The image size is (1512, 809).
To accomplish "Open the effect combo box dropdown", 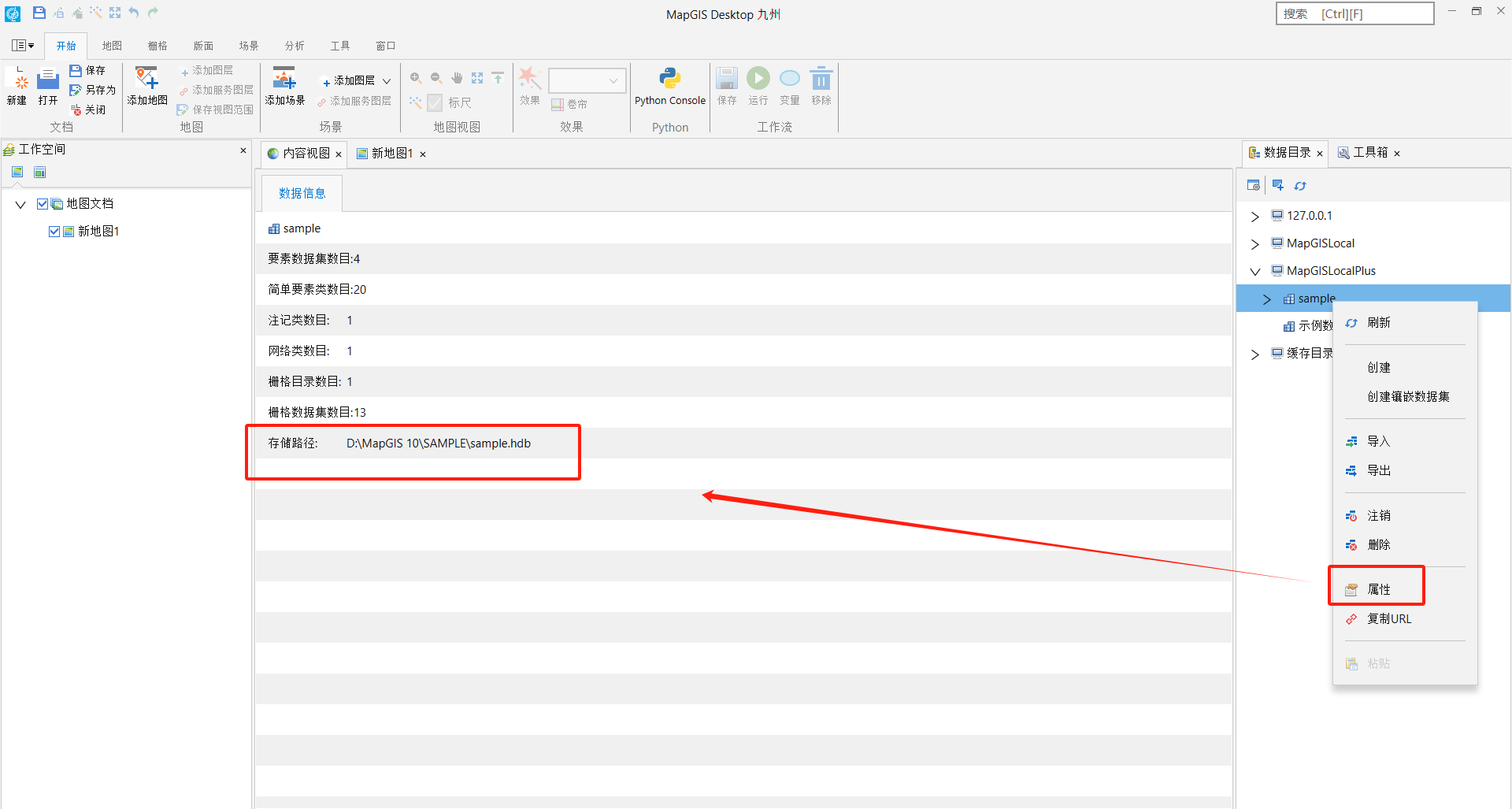I will (613, 80).
